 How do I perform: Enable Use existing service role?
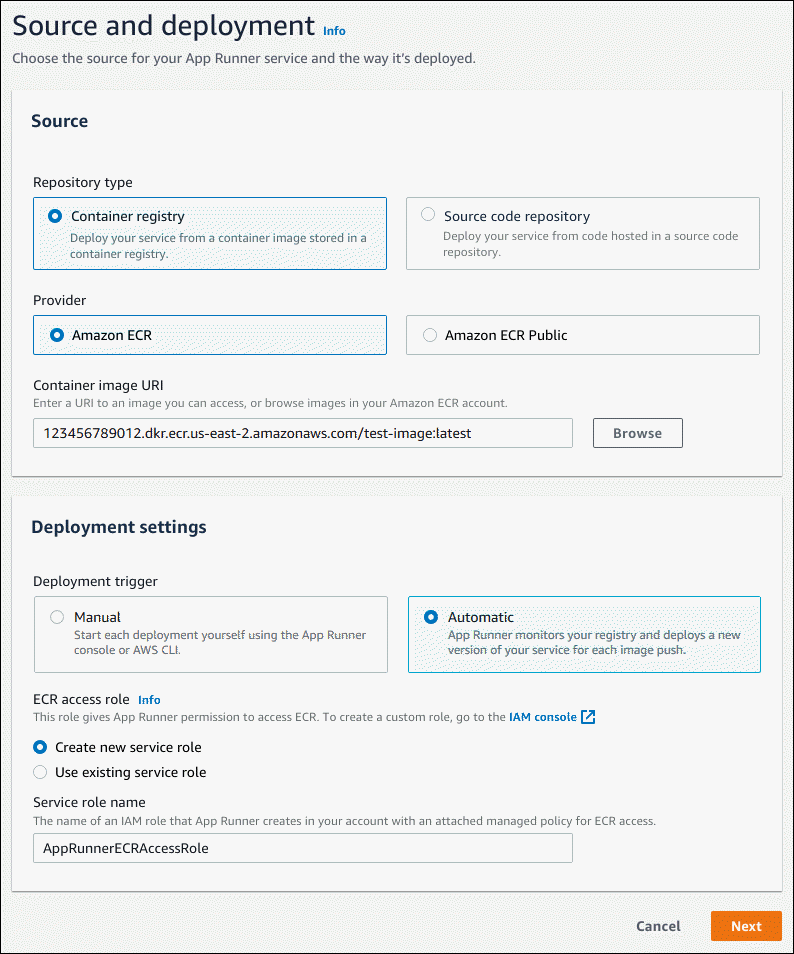coord(39,772)
